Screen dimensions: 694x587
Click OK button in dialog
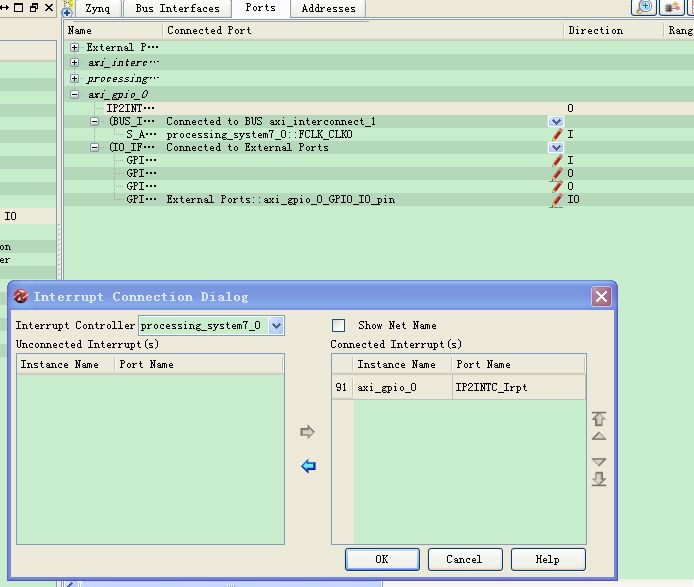pyautogui.click(x=381, y=559)
